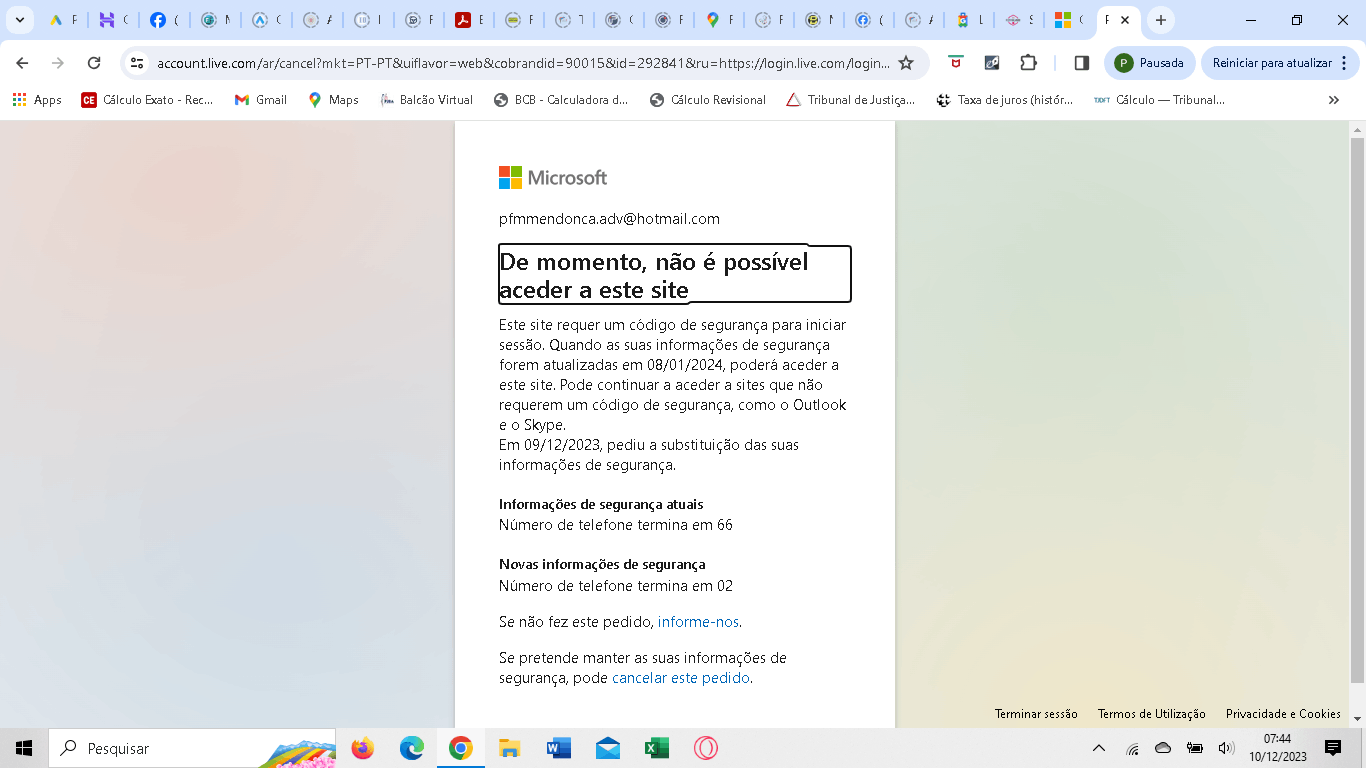
Task: Toggle the Chrome side panel icon
Action: (x=1081, y=63)
